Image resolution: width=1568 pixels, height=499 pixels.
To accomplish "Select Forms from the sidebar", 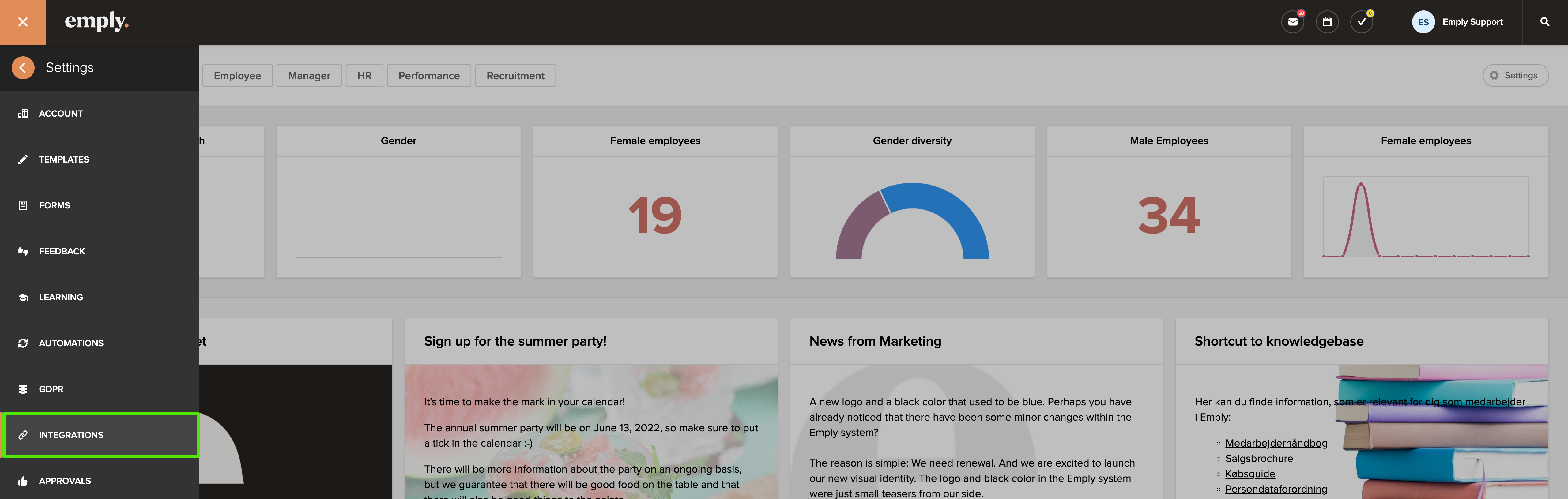I will (x=54, y=205).
